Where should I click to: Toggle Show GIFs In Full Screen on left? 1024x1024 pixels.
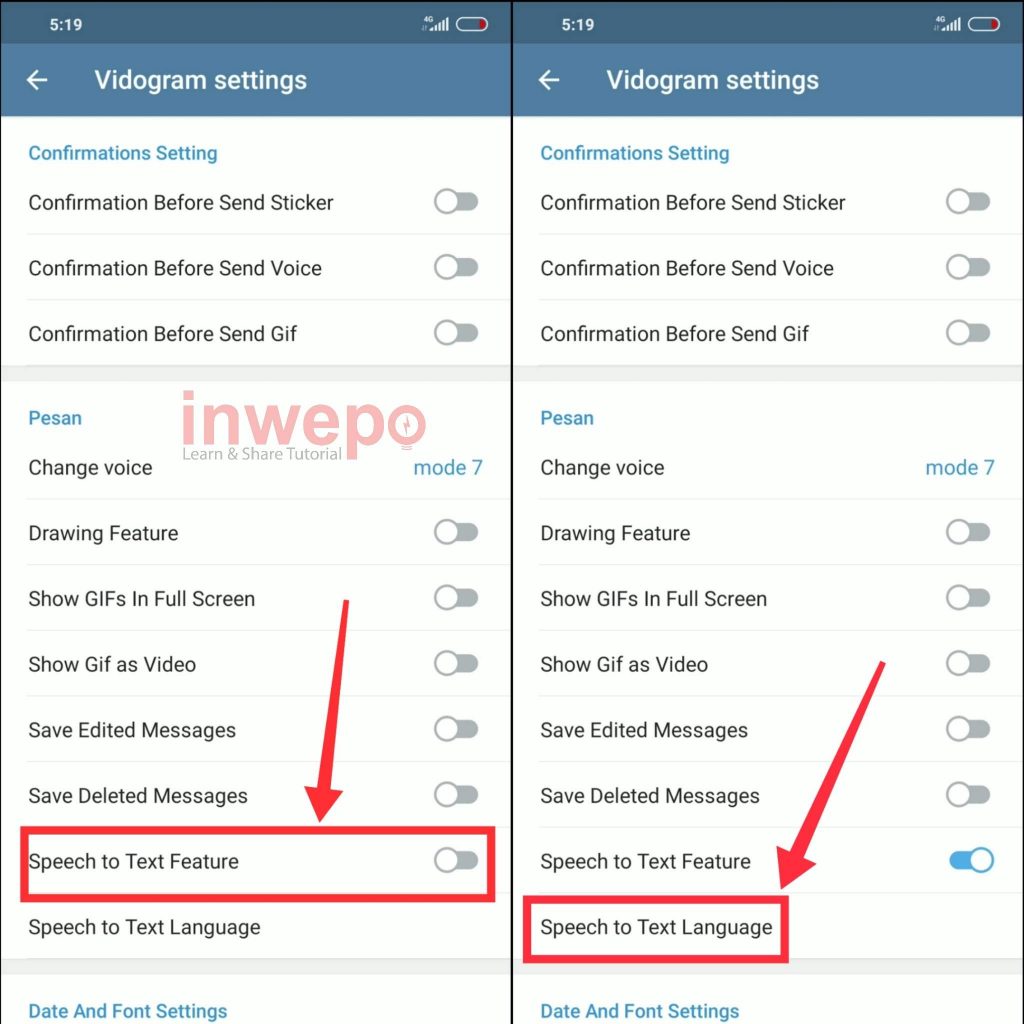tap(456, 598)
